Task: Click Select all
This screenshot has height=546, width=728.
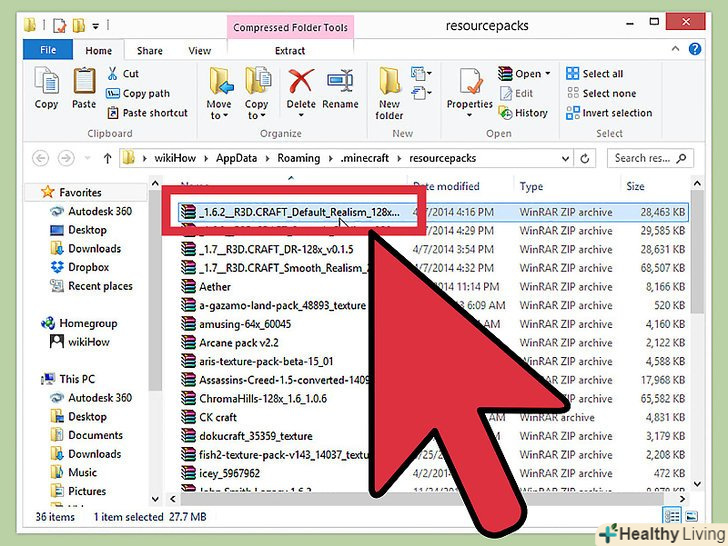Action: [595, 73]
